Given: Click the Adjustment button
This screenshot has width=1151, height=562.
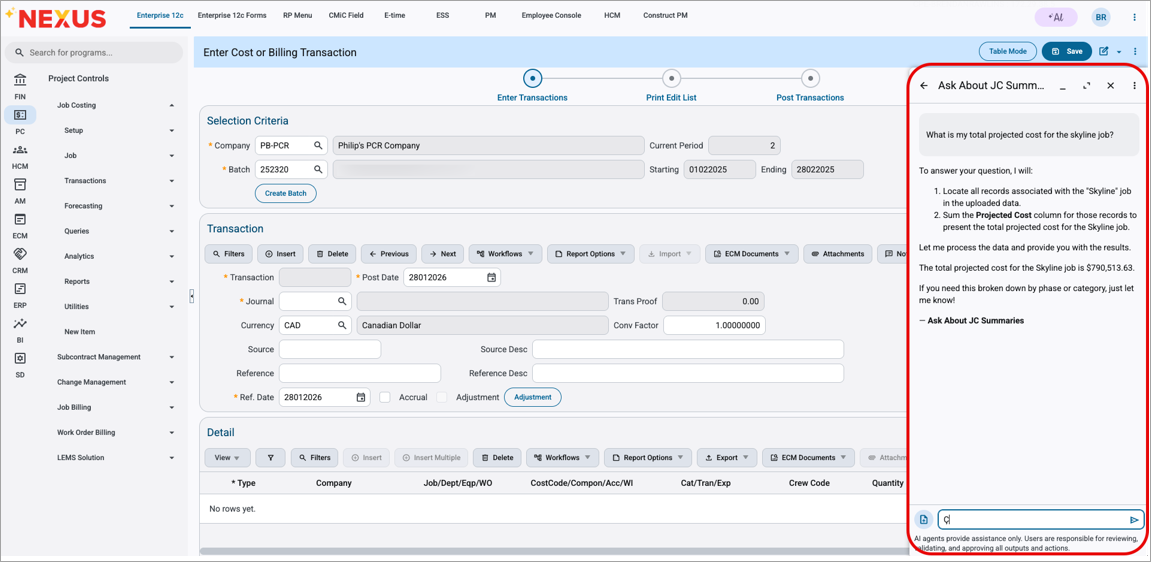Looking at the screenshot, I should 532,397.
